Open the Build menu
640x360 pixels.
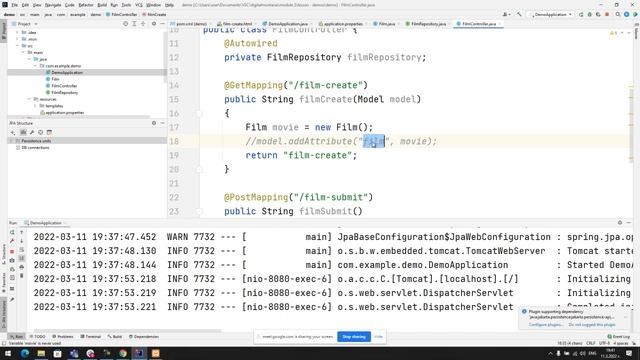pyautogui.click(x=102, y=5)
